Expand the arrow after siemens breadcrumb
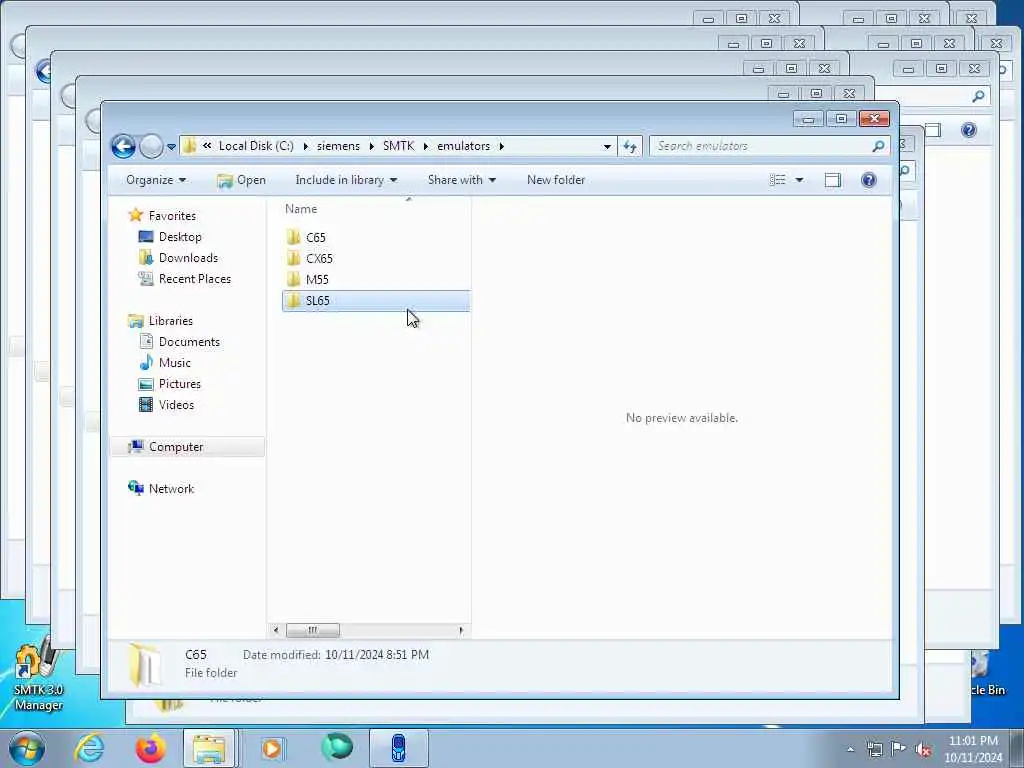 click(x=371, y=146)
